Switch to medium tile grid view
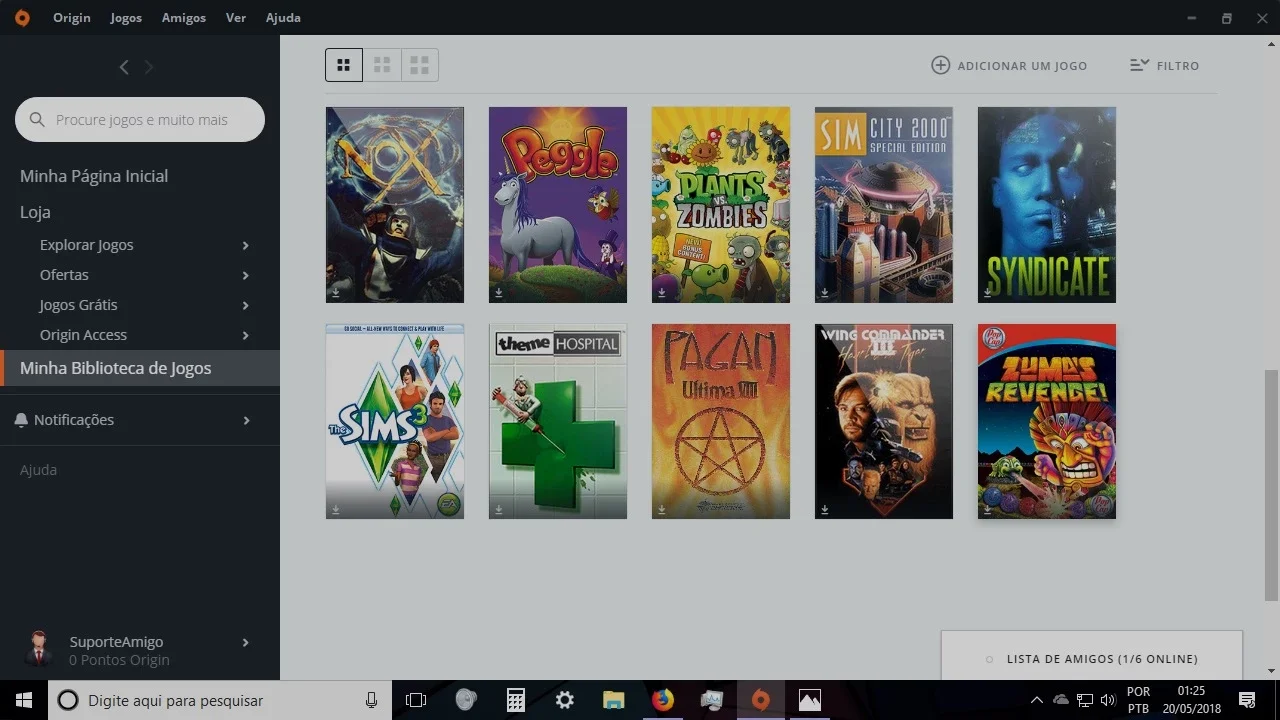Screen dimensions: 1280x720 (382, 65)
